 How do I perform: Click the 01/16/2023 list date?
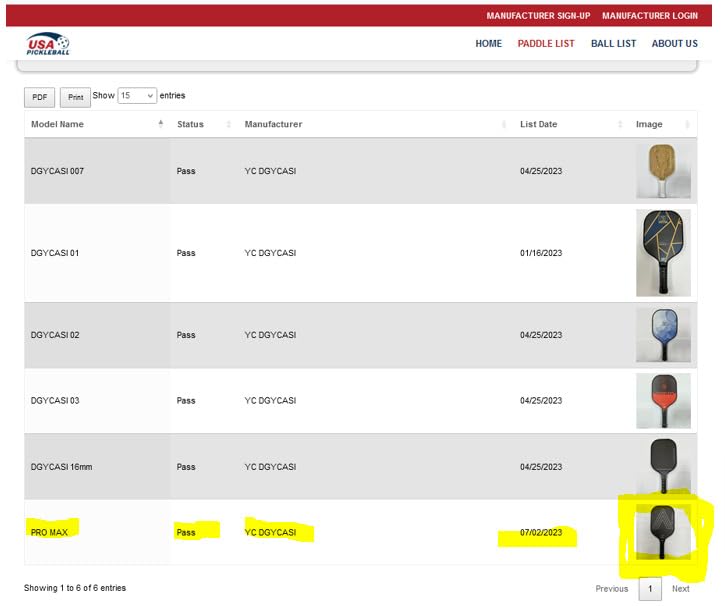coord(541,253)
